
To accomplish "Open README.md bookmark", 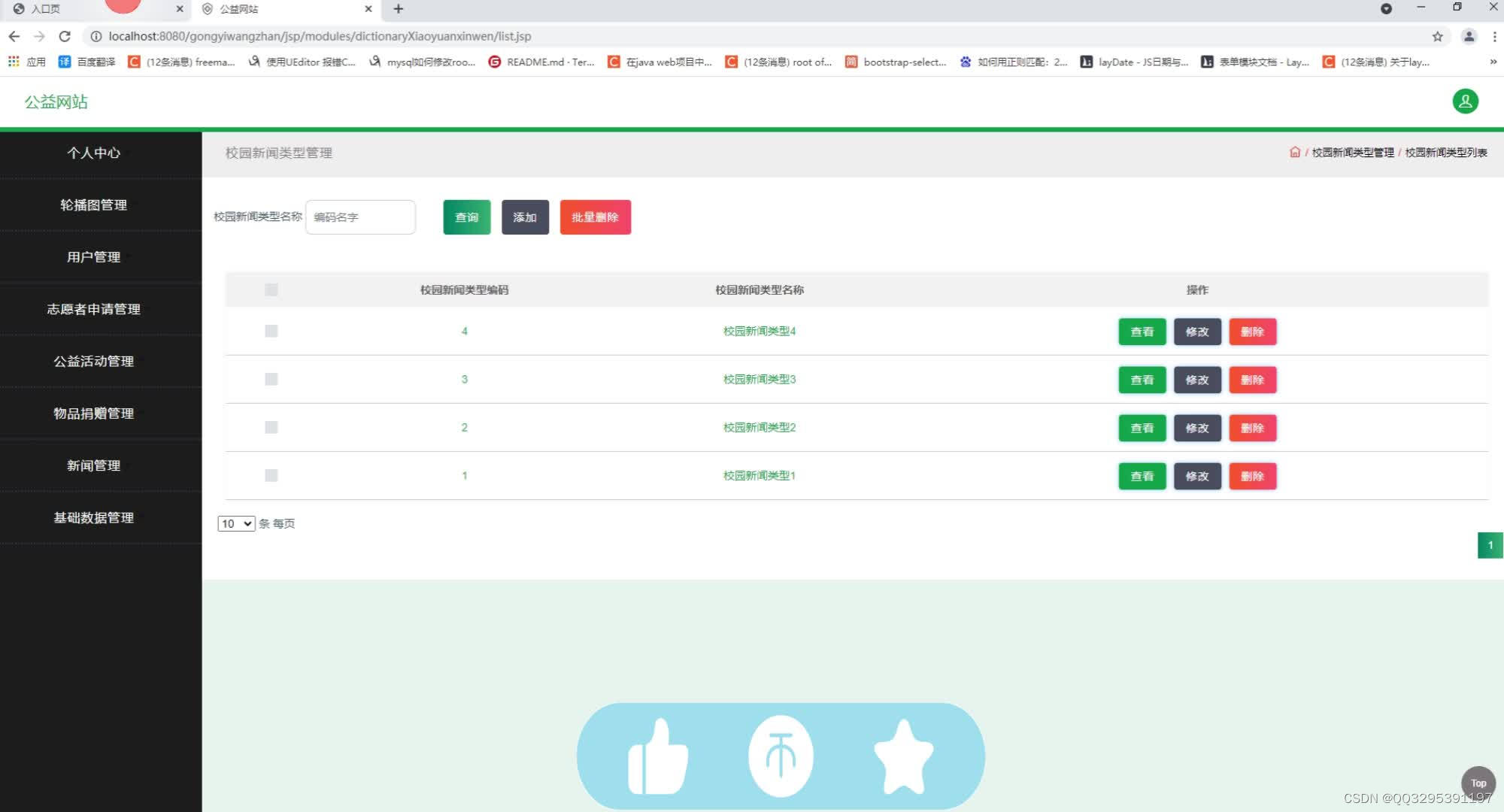I will (x=541, y=62).
